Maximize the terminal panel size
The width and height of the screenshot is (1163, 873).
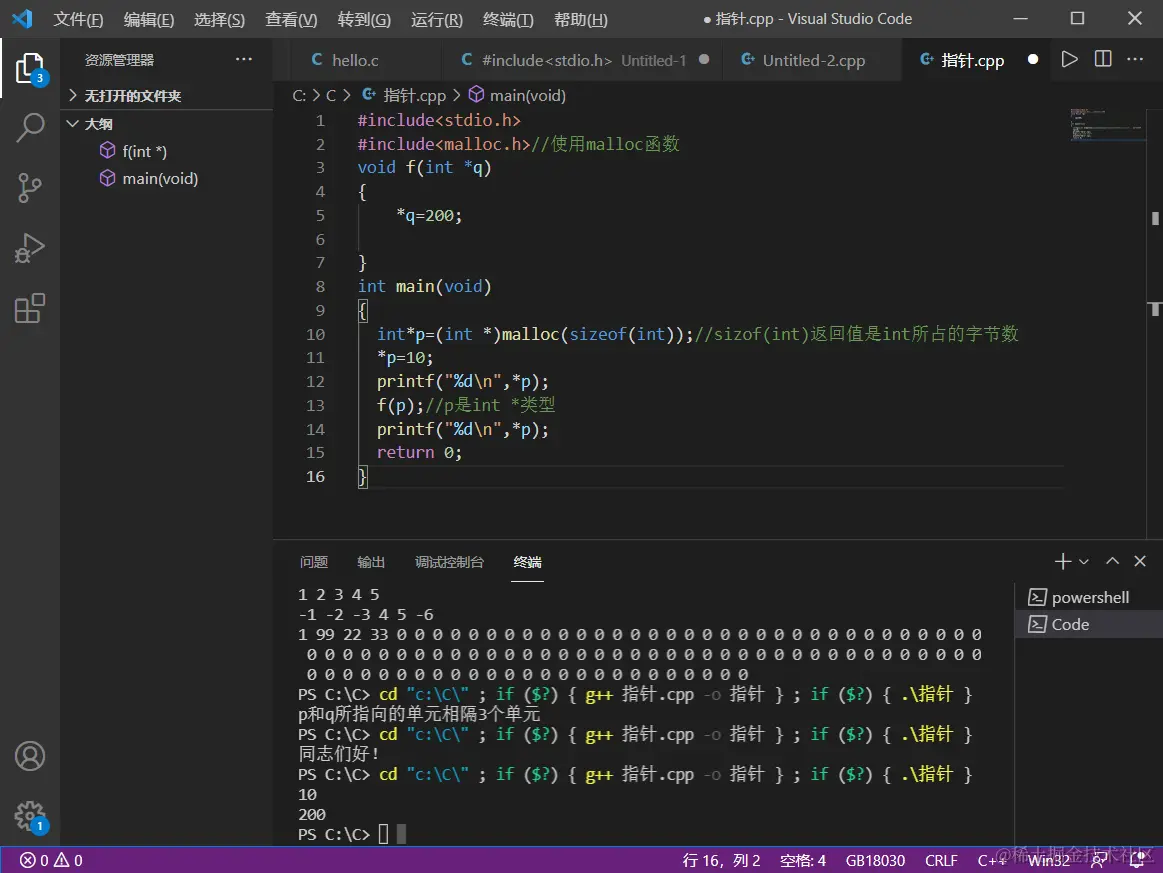tap(1112, 561)
